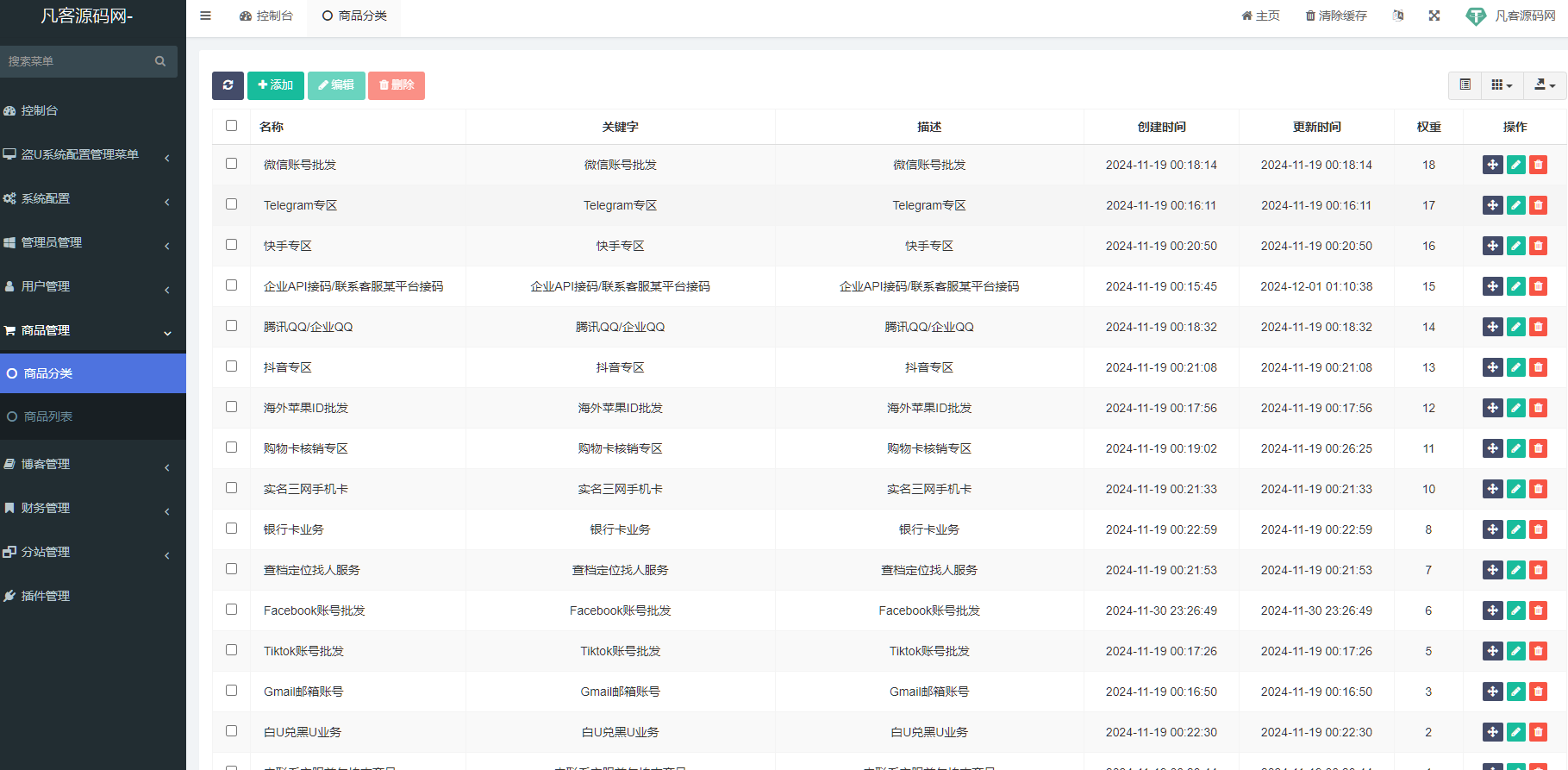
Task: Go to 主页 link in header
Action: click(1260, 16)
